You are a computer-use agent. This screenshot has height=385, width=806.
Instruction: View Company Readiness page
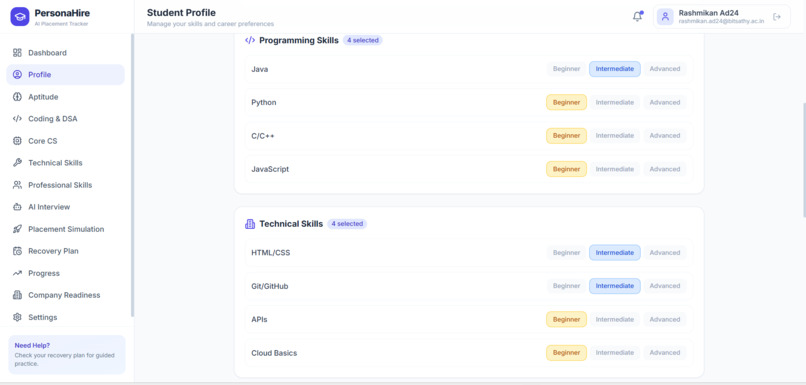click(65, 295)
